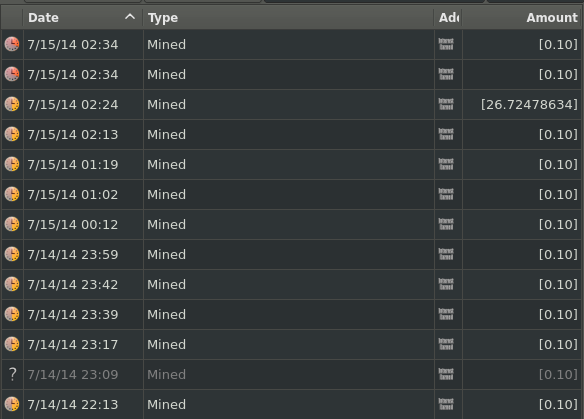Click the clock status icon on 7/14/14 23:42 row
Viewport: 584px width, 419px height.
click(x=12, y=284)
